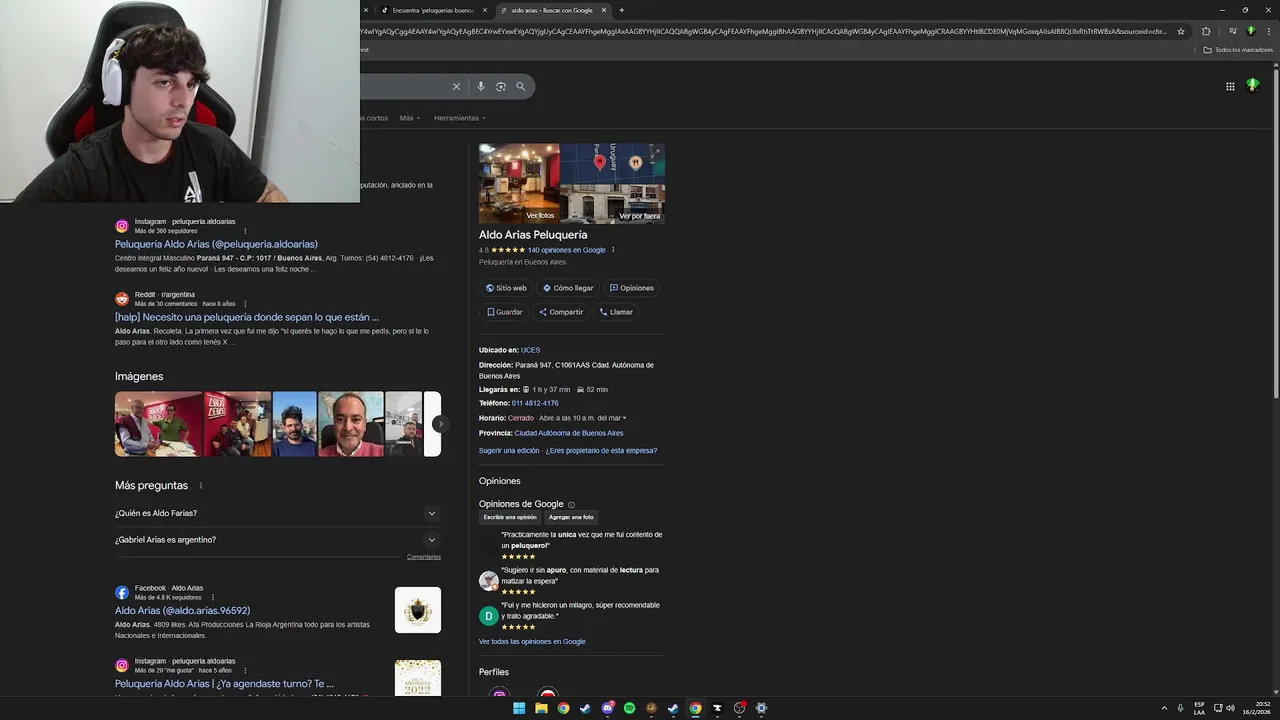Open the Google account avatar
Image resolution: width=1280 pixels, height=720 pixels.
[1252, 86]
